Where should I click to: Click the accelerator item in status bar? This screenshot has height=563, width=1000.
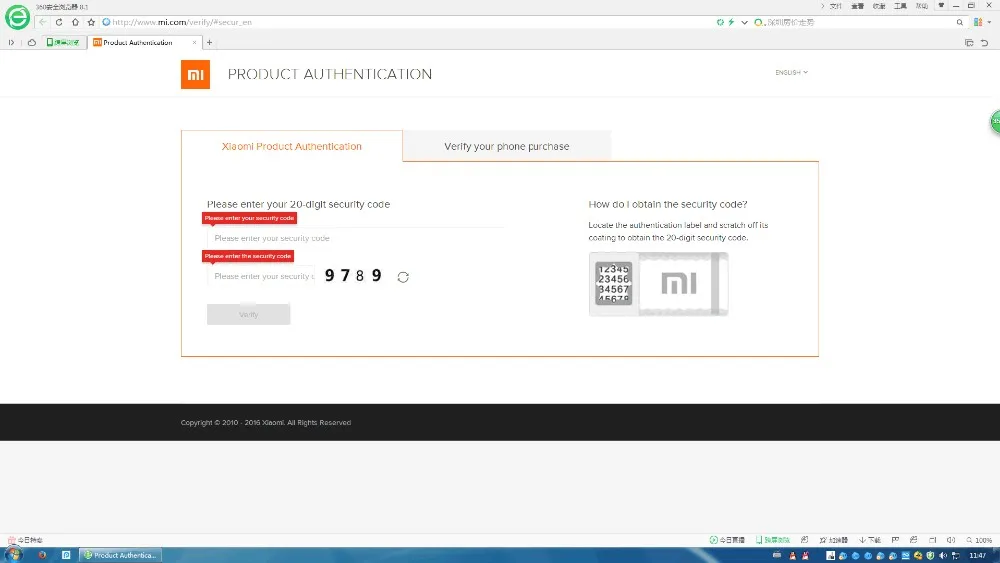coord(834,540)
